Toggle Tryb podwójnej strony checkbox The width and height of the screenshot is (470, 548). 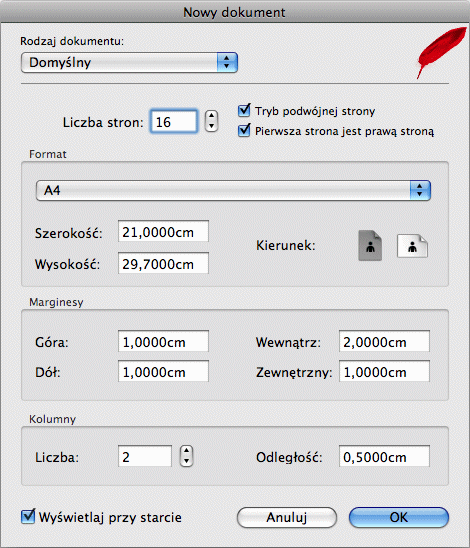click(244, 111)
